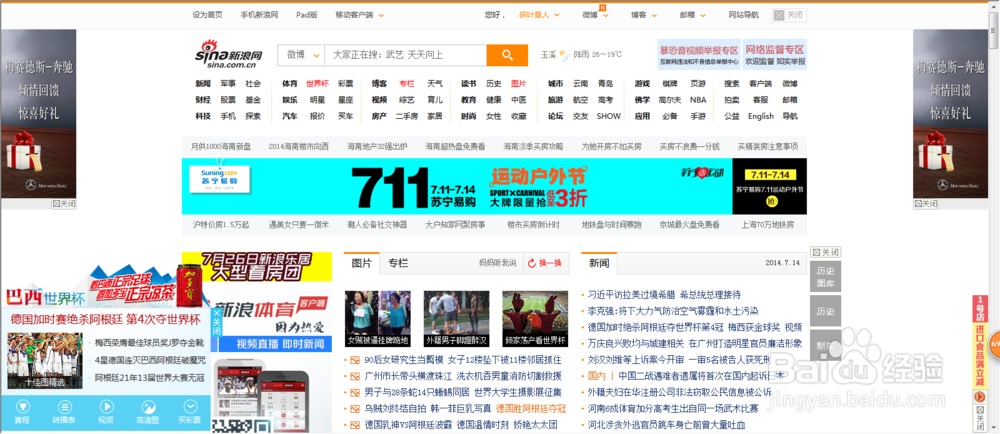Click the orange search magnifier button
This screenshot has height=434, width=1000.
tap(507, 55)
